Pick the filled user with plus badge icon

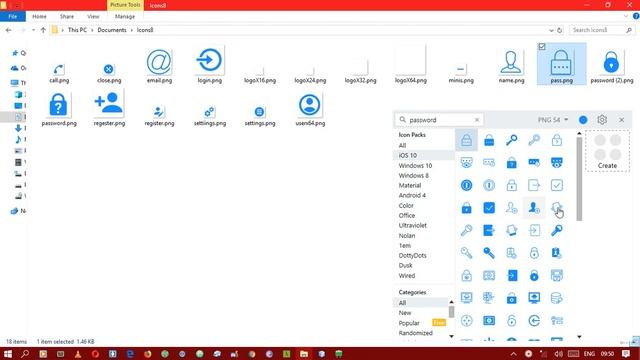coord(534,208)
